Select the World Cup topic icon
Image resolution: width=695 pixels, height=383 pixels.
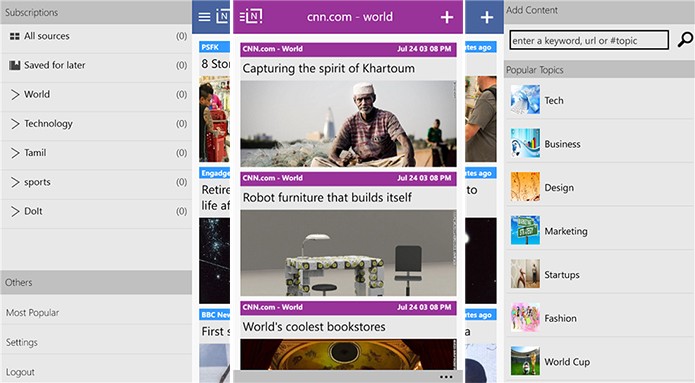pos(525,361)
